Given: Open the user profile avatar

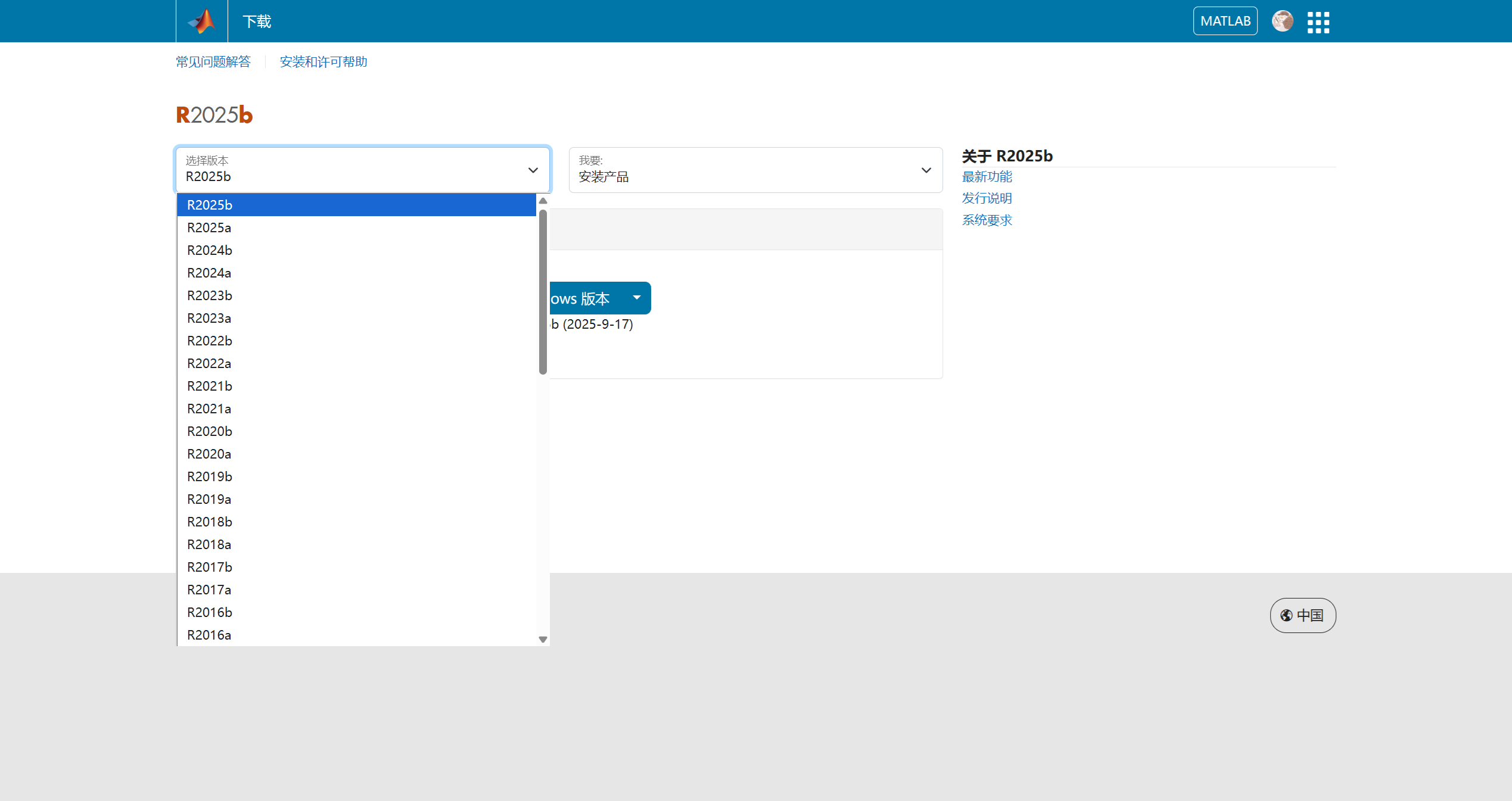Looking at the screenshot, I should [x=1282, y=21].
